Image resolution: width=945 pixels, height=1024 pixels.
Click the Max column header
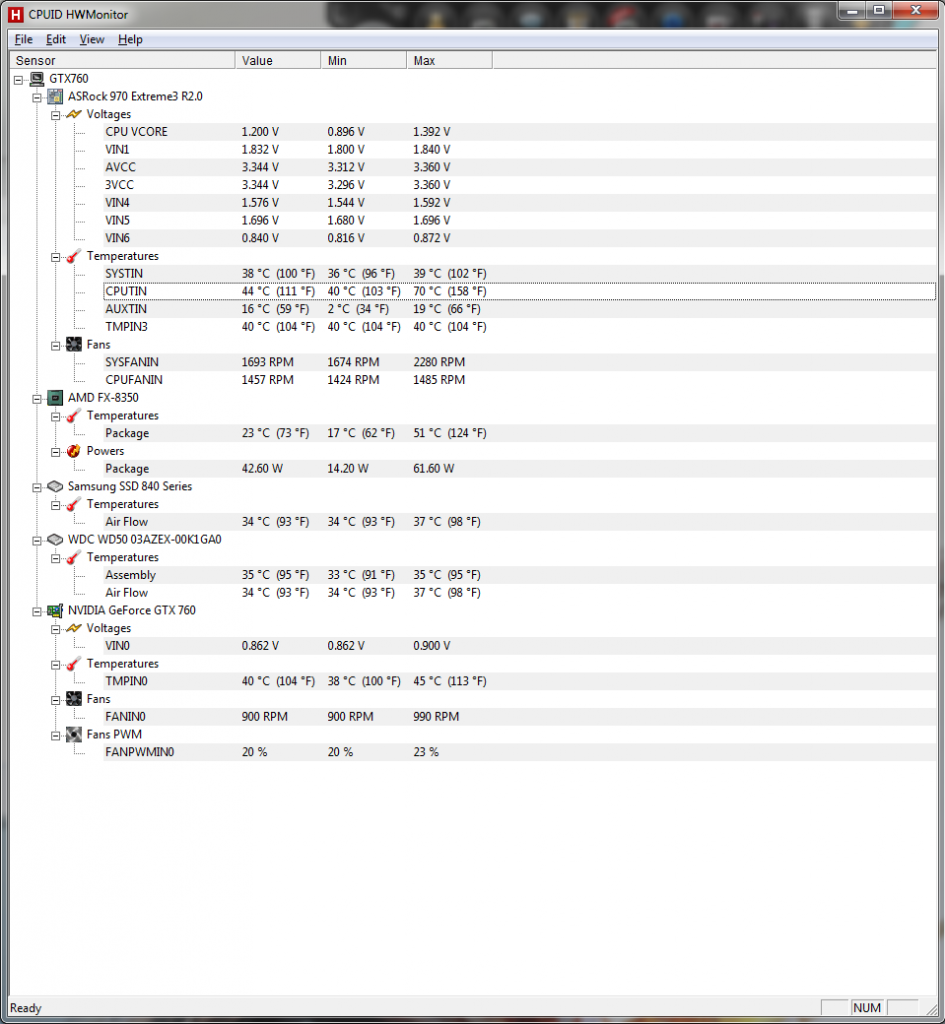click(449, 60)
